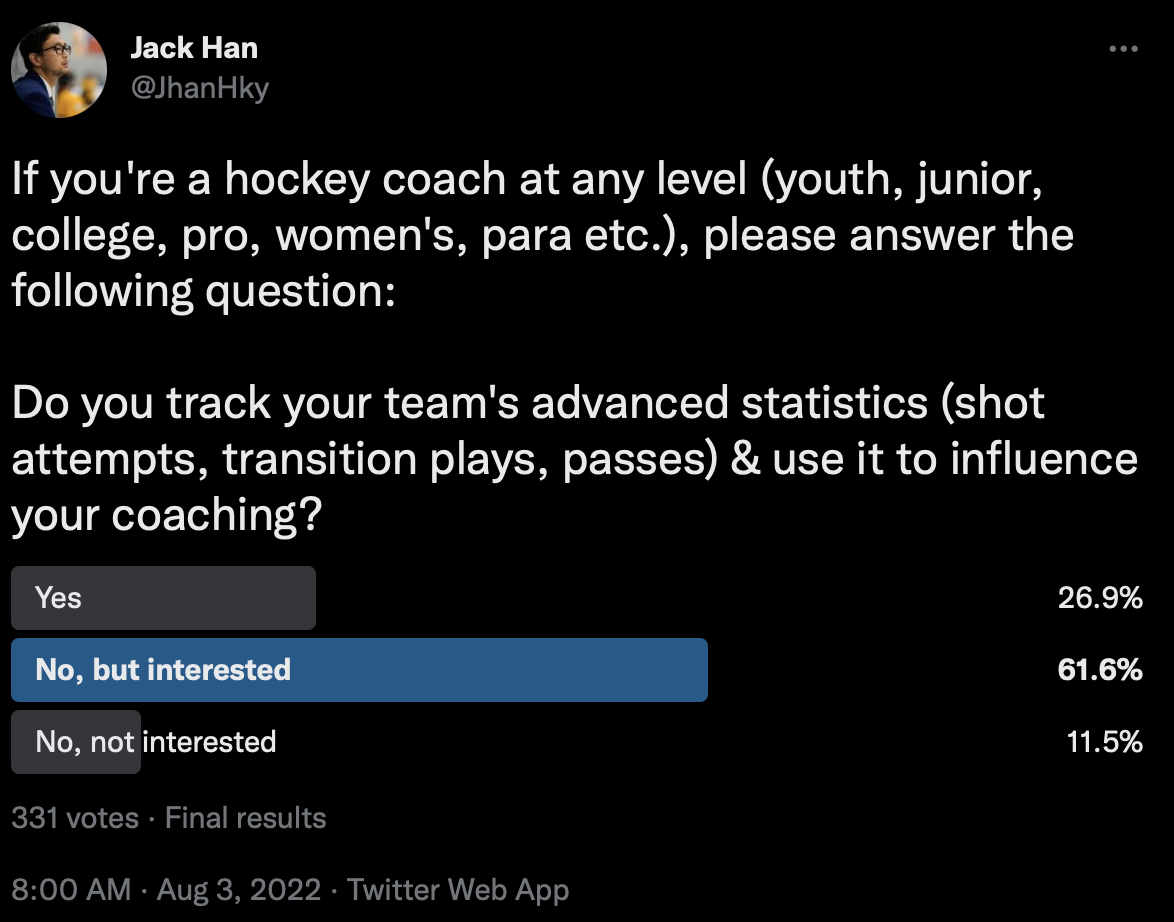The image size is (1174, 922).
Task: Click the "Aug 3, 2022" date
Action: coord(237,889)
